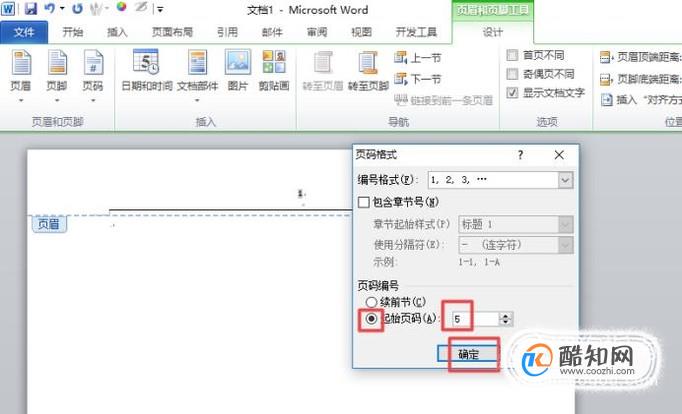The height and width of the screenshot is (414, 682).
Task: Close the 页码格式 dialog
Action: click(x=559, y=155)
